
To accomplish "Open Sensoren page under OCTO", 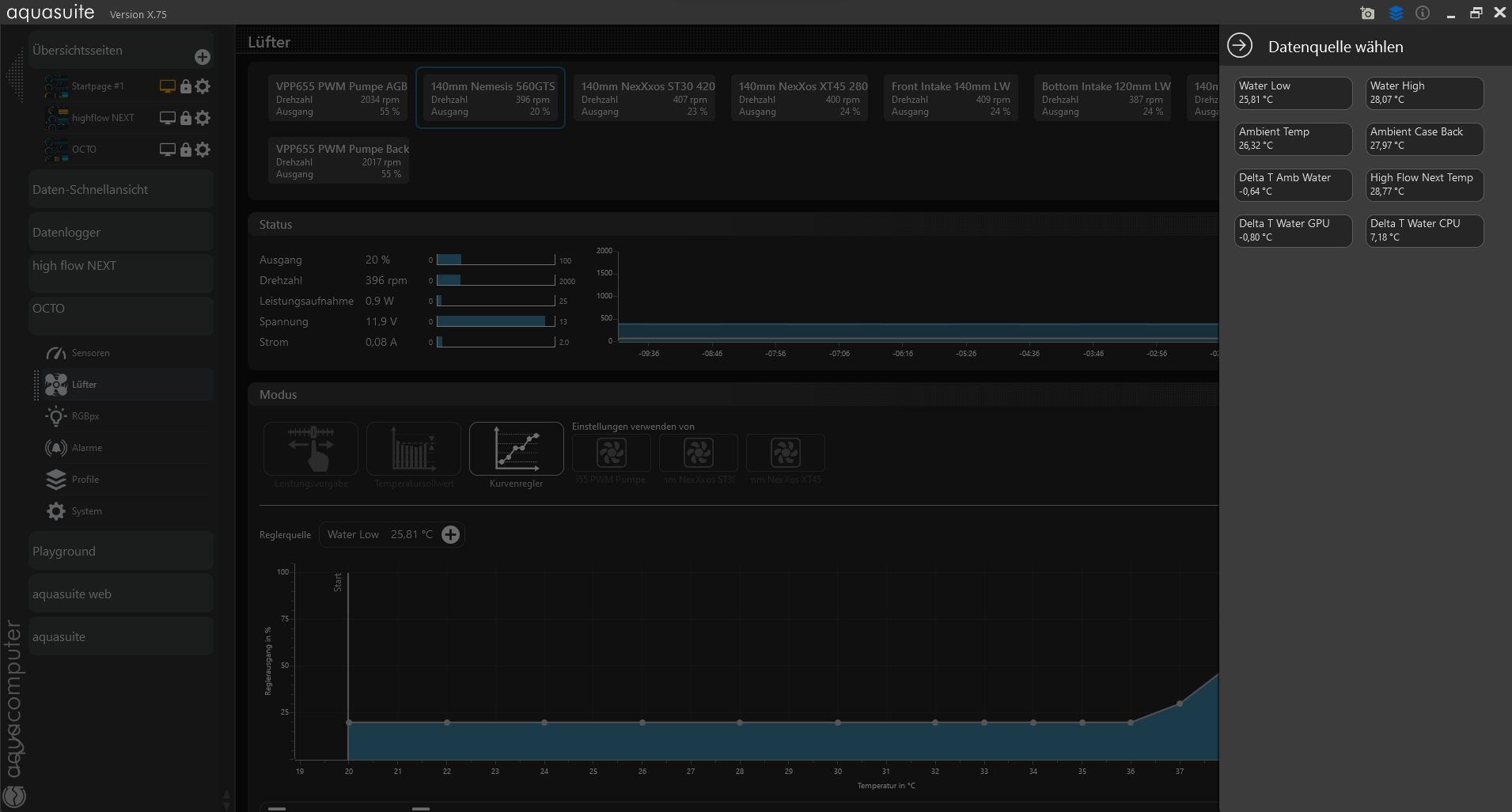I will click(127, 353).
